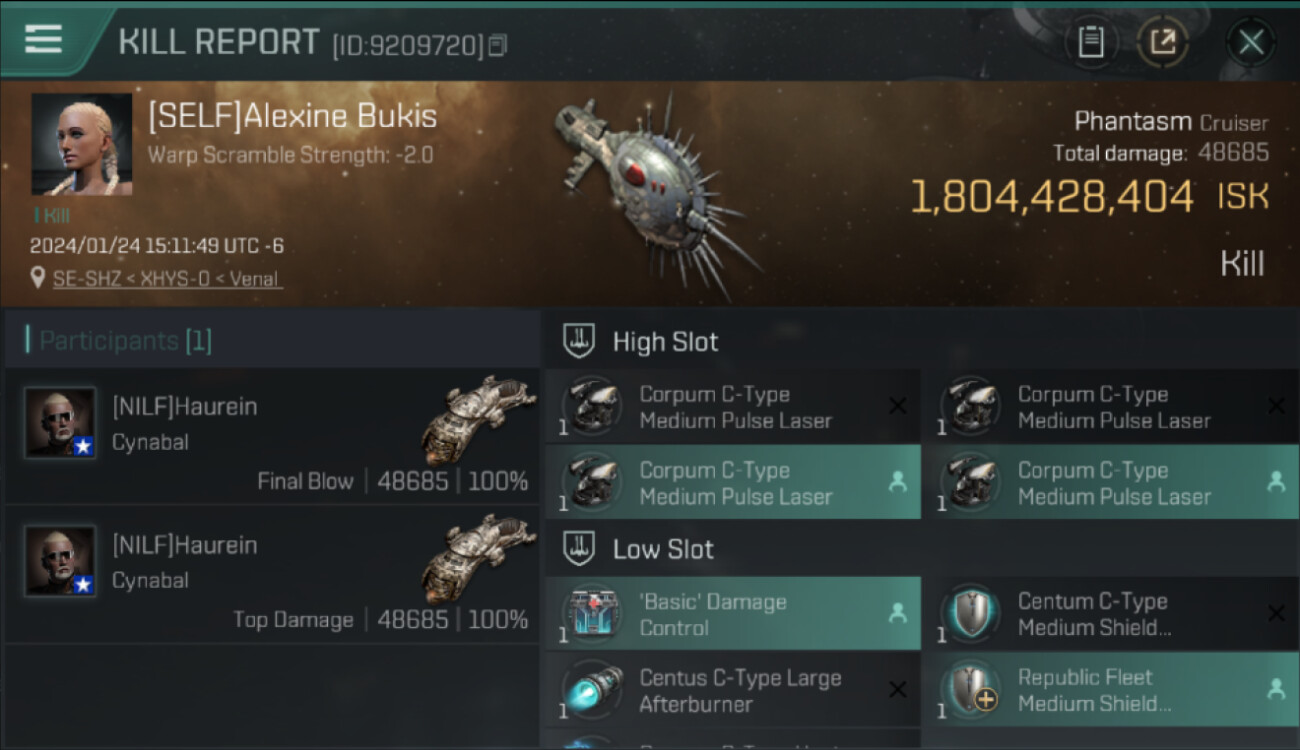View Alexine Bukis pilot portrait
The height and width of the screenshot is (750, 1300).
[x=81, y=145]
